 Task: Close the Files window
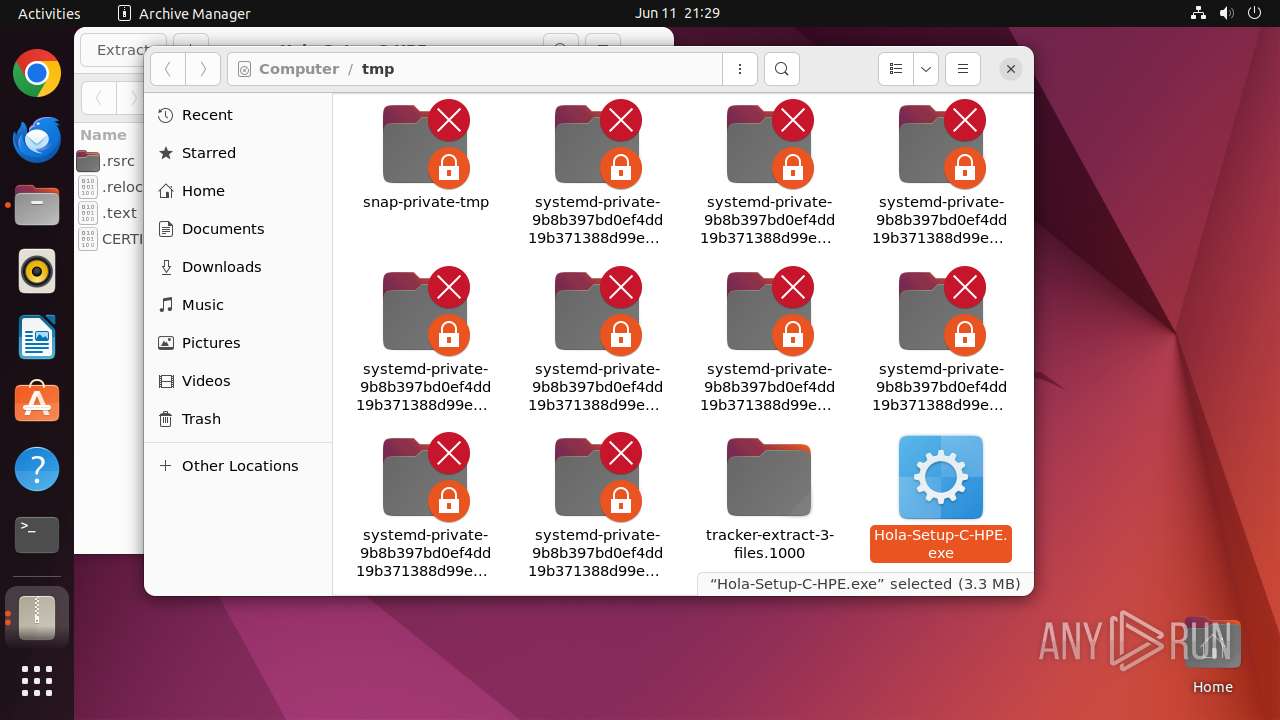pyautogui.click(x=1011, y=69)
